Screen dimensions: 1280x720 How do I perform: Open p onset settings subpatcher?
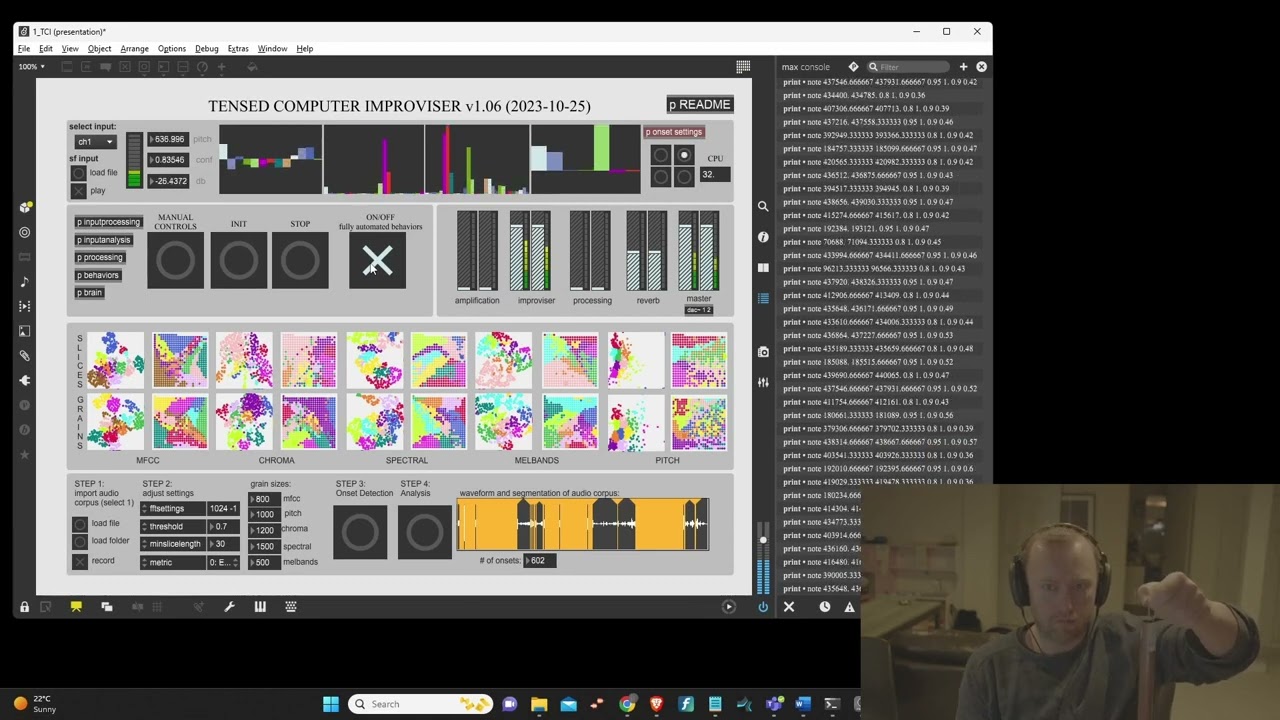click(x=674, y=132)
